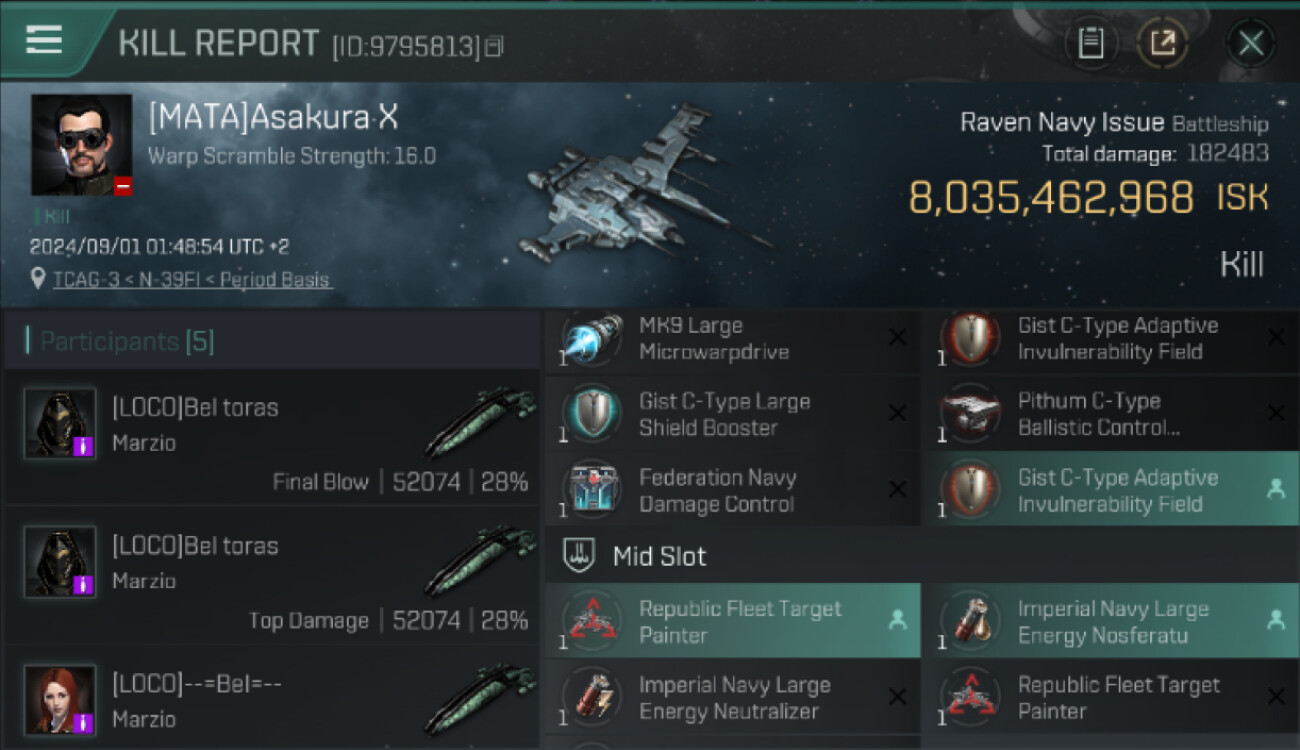This screenshot has width=1300, height=750.
Task: Select the Imperial Navy Large Energy Nosferatu icon
Action: (x=970, y=621)
